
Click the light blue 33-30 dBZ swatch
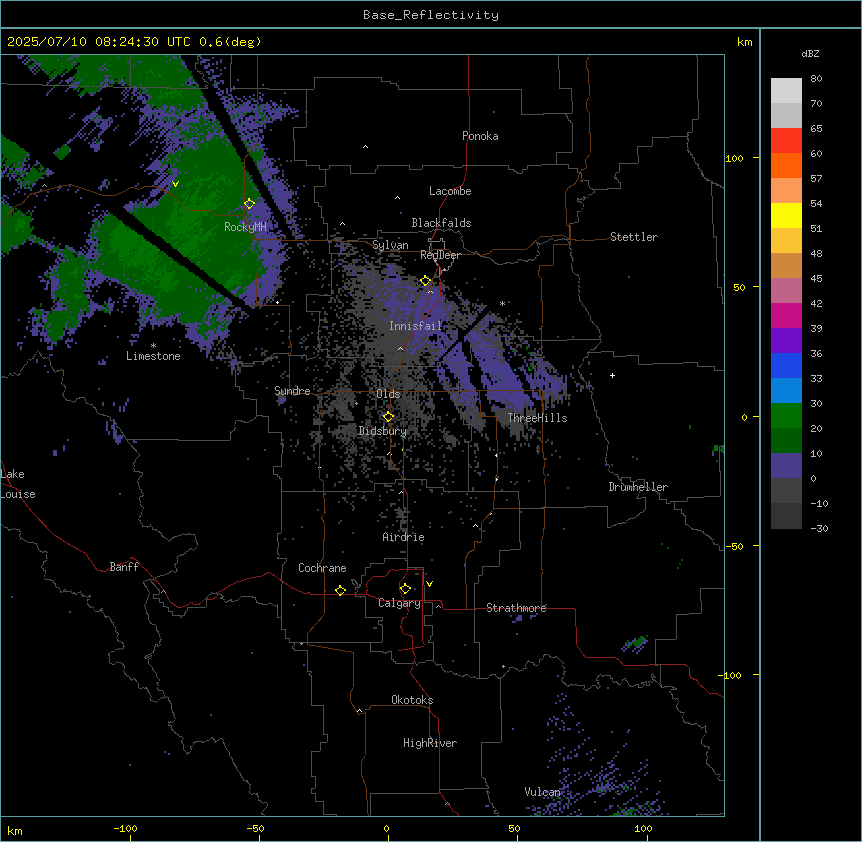[786, 391]
